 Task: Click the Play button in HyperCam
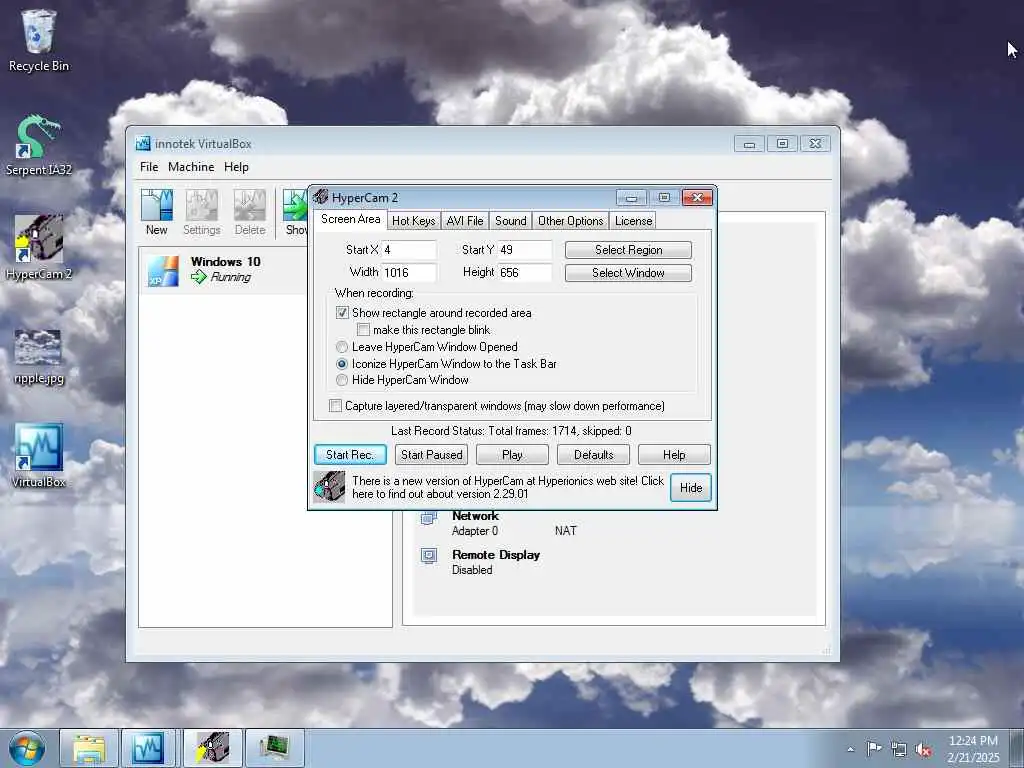pos(512,455)
